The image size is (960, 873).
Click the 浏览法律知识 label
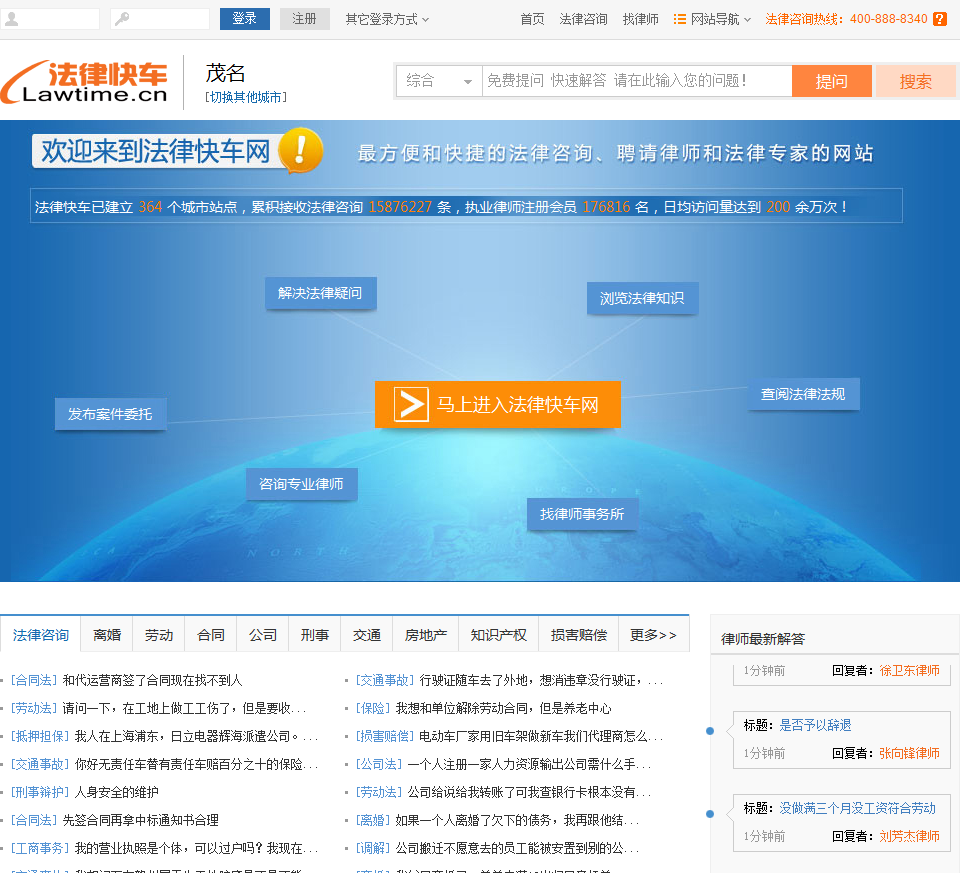tap(642, 298)
